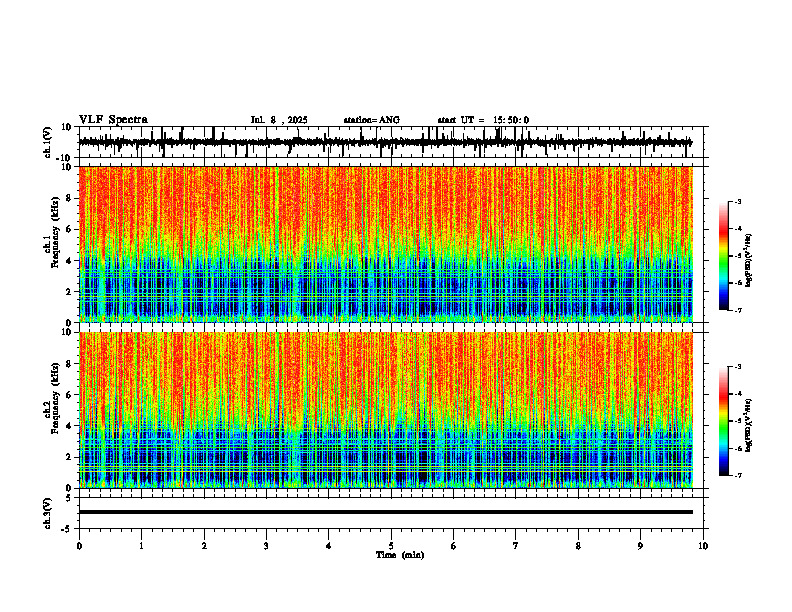Viewport: 792px width, 612px height.
Task: Click the "start UT = 15:50:0" text
Action: (483, 120)
